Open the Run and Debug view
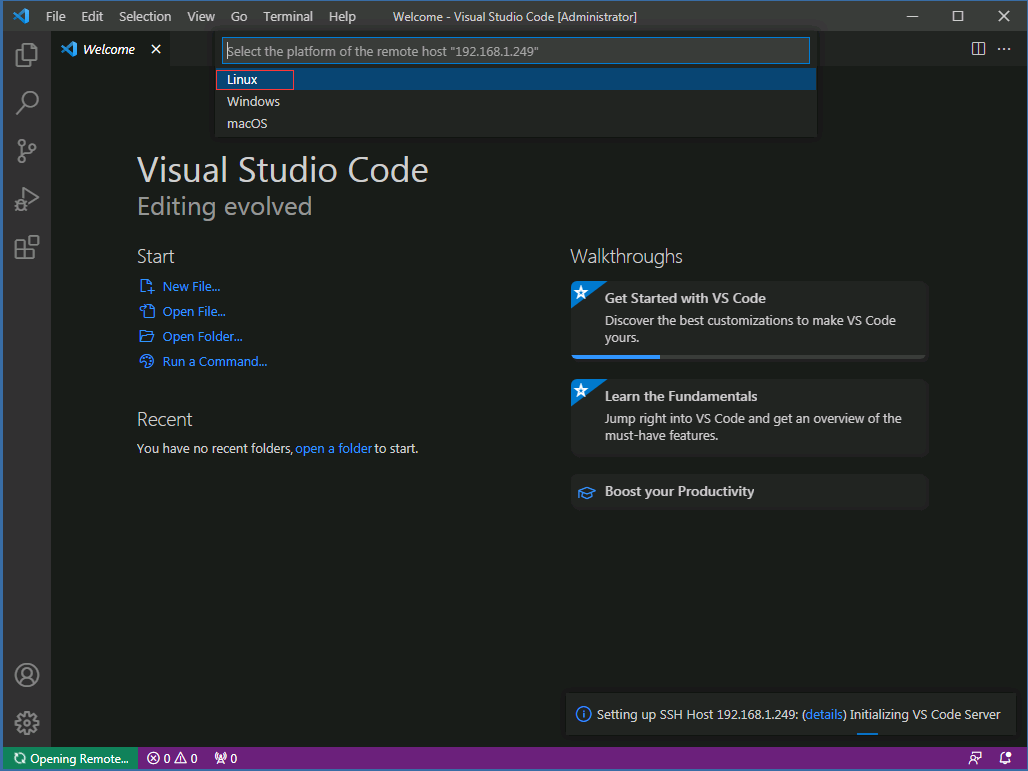 pos(27,199)
